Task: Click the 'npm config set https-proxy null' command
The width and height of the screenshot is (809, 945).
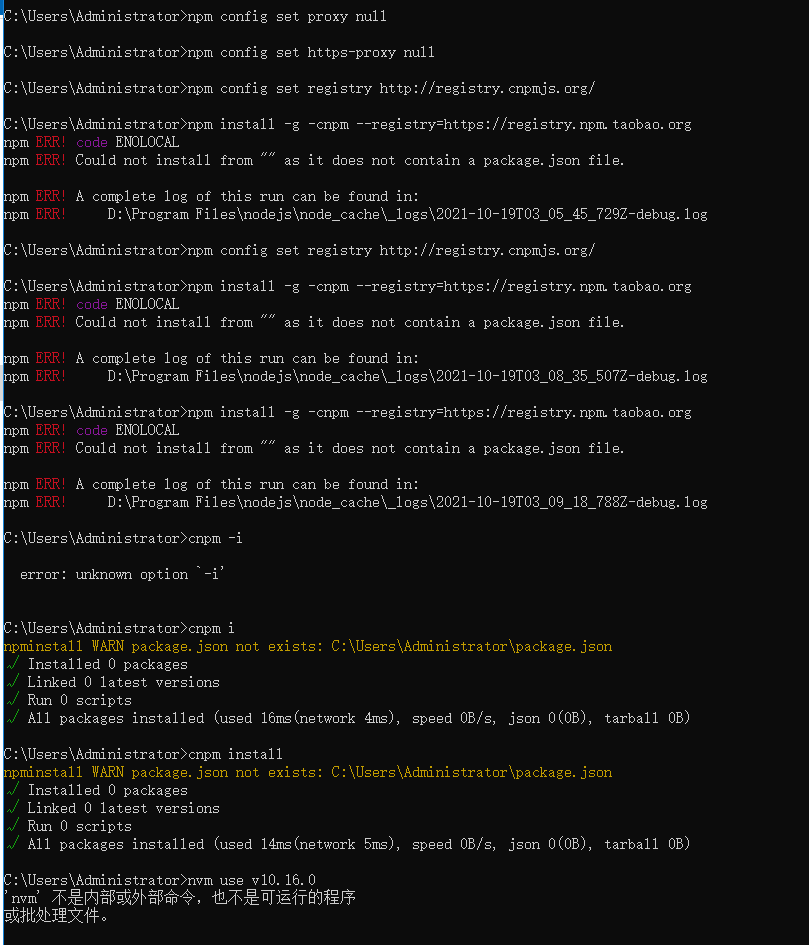Action: pyautogui.click(x=311, y=52)
